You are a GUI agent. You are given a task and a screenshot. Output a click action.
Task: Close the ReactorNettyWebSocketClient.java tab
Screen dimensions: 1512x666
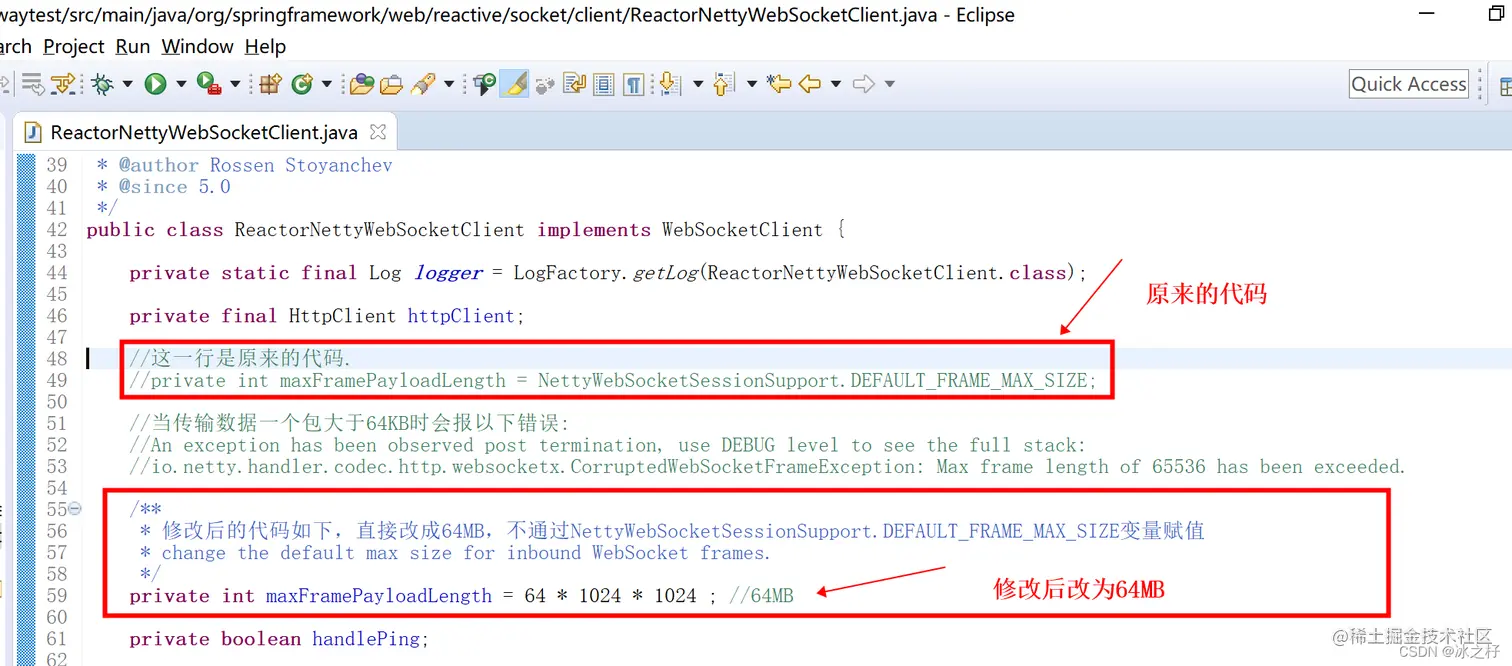377,131
